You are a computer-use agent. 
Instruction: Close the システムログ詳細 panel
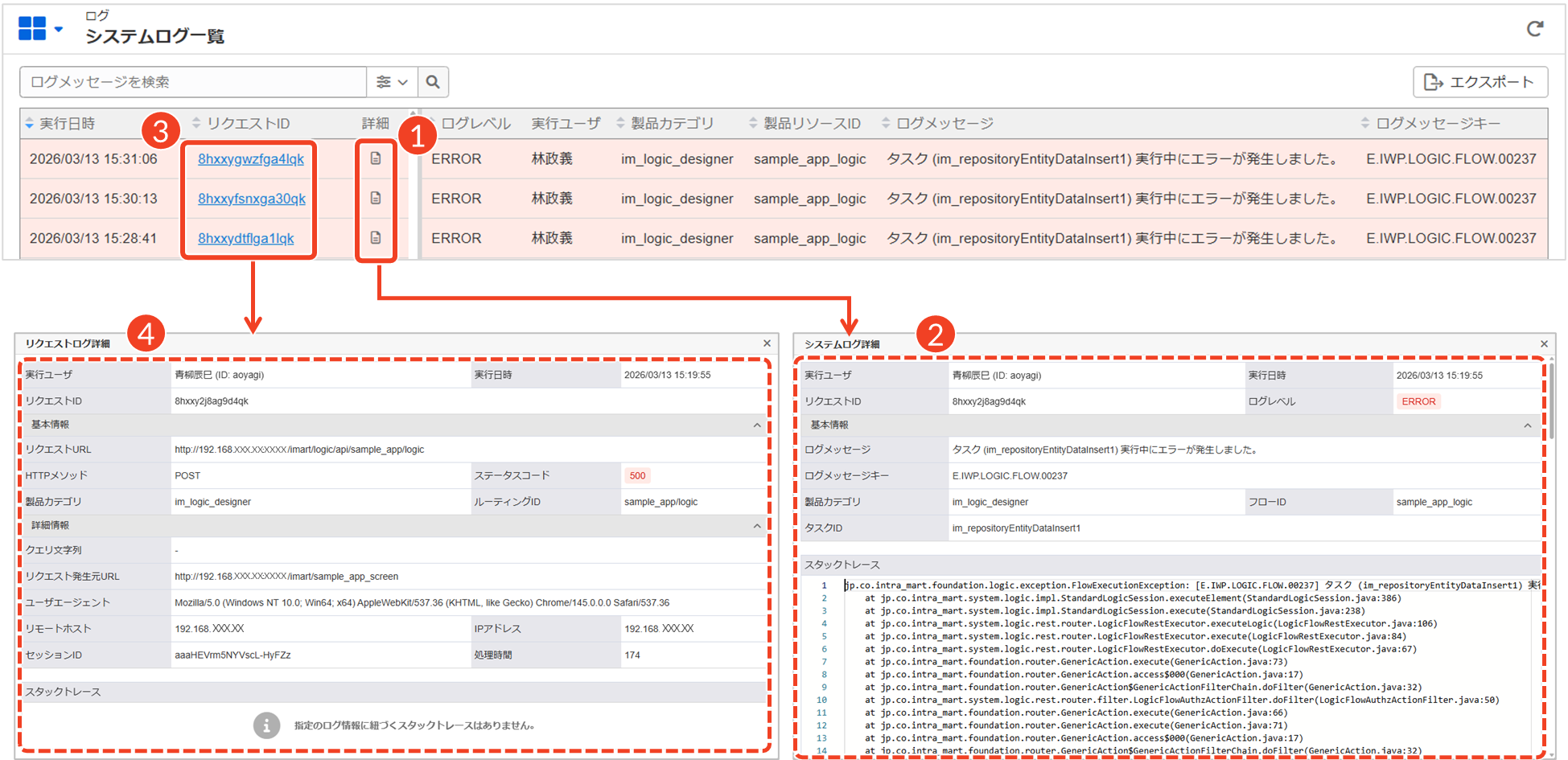click(x=1544, y=344)
